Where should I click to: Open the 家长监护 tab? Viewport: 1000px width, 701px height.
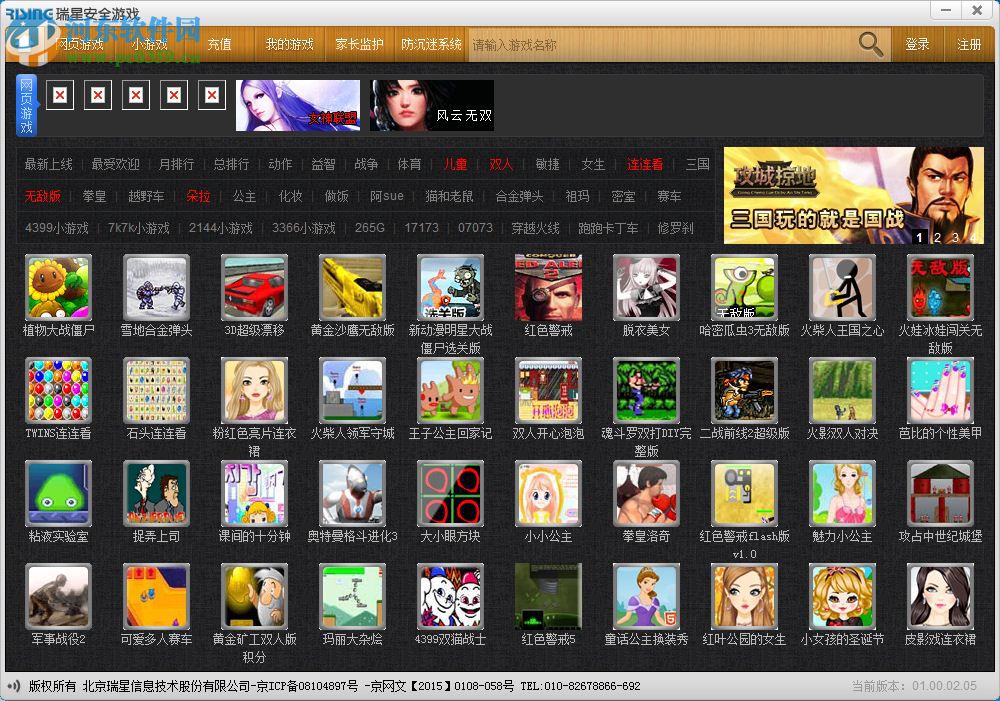point(360,44)
